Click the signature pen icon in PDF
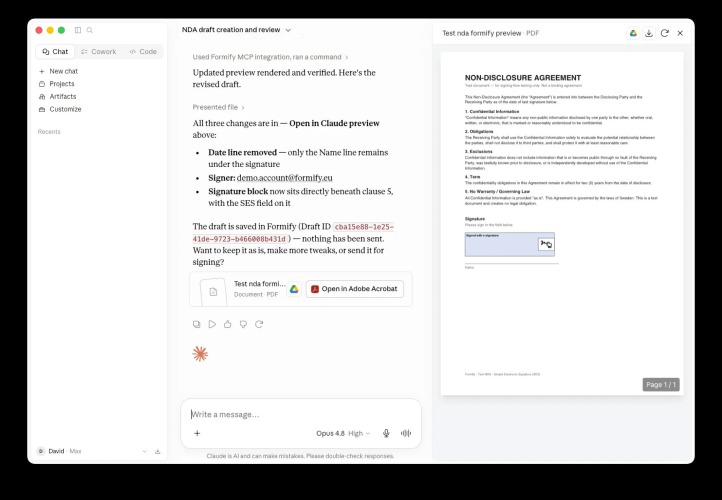722x500 pixels. tap(546, 244)
